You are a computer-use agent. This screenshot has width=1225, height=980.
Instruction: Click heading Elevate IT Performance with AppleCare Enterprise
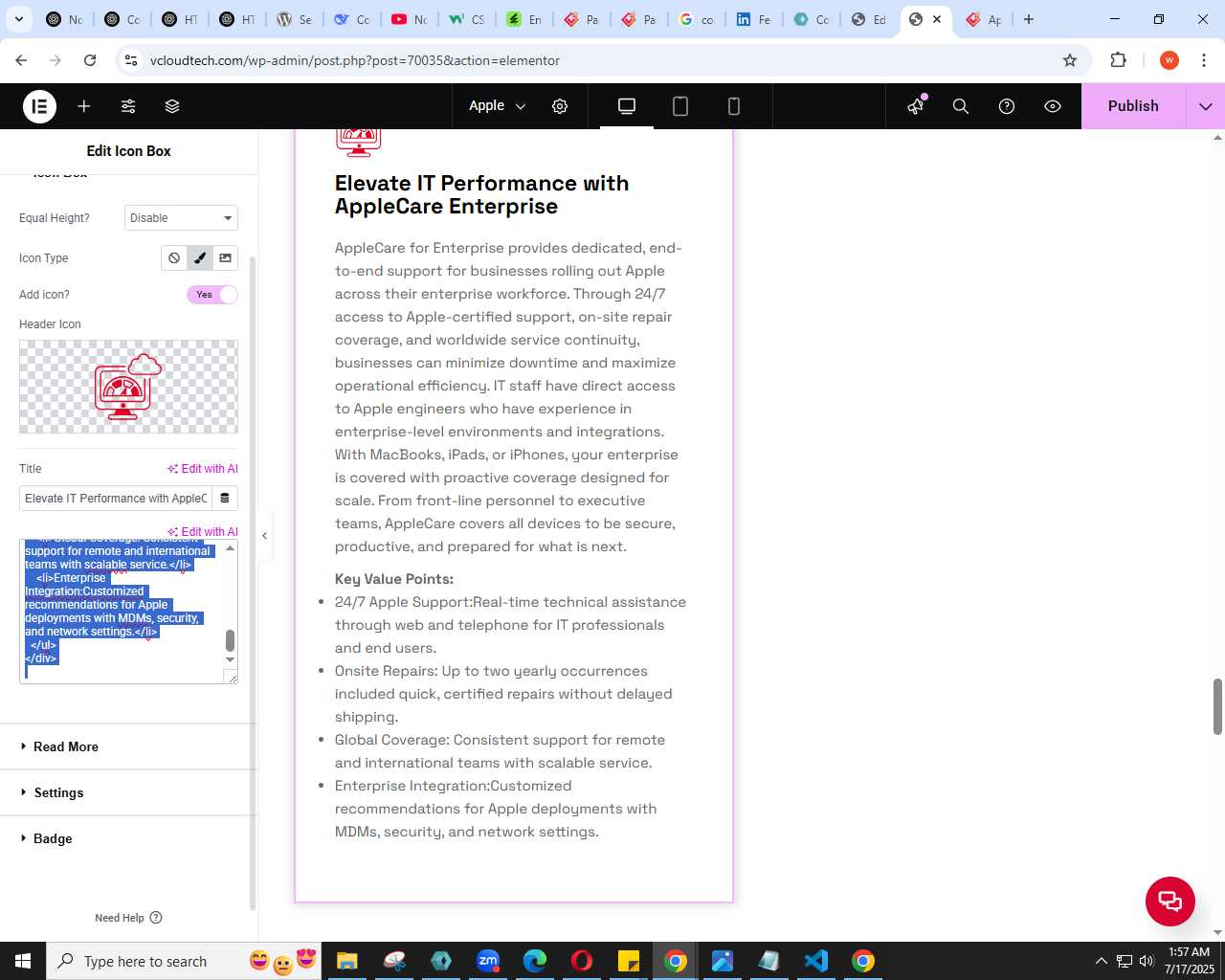(x=482, y=194)
